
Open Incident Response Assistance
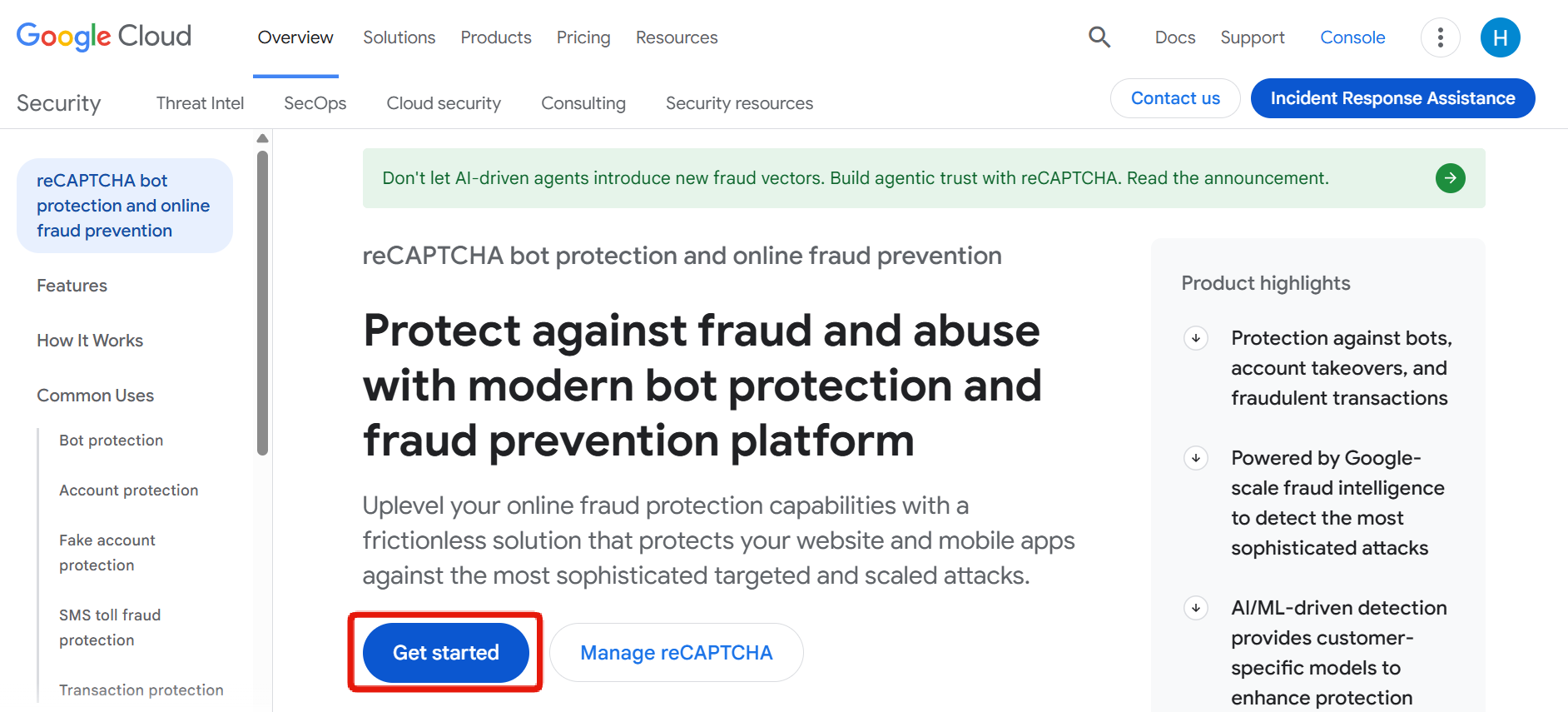[1392, 98]
